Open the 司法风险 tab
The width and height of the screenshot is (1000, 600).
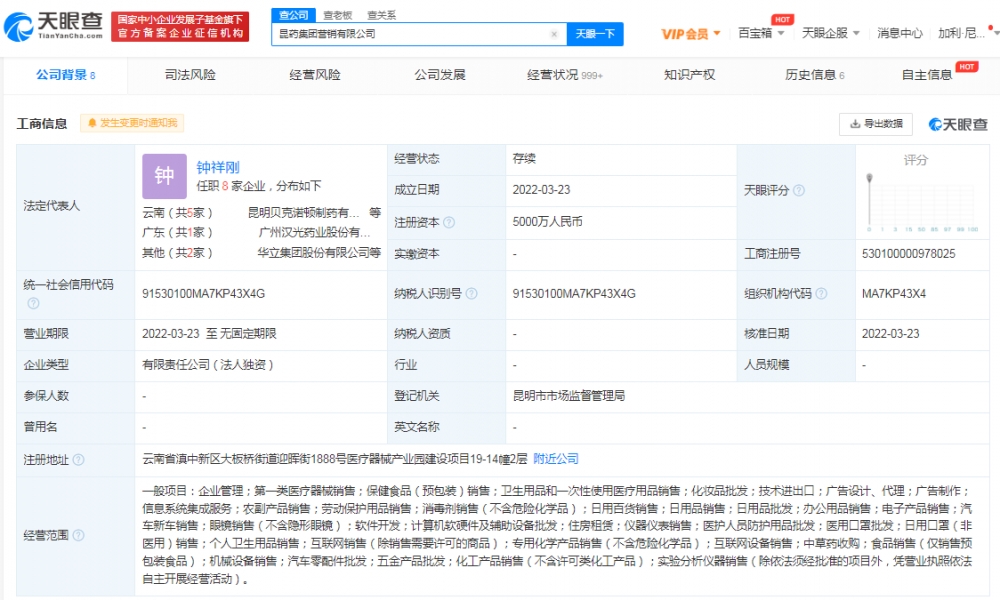click(x=190, y=75)
